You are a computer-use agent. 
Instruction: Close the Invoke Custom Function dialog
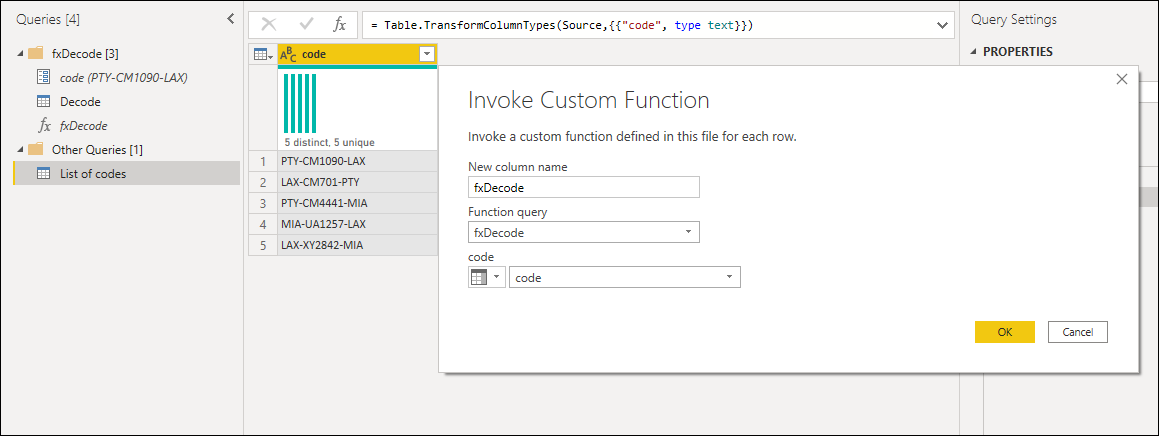point(1121,79)
